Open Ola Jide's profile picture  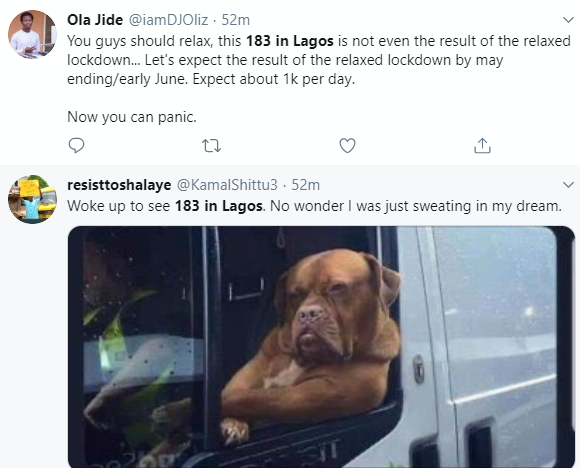tap(32, 34)
